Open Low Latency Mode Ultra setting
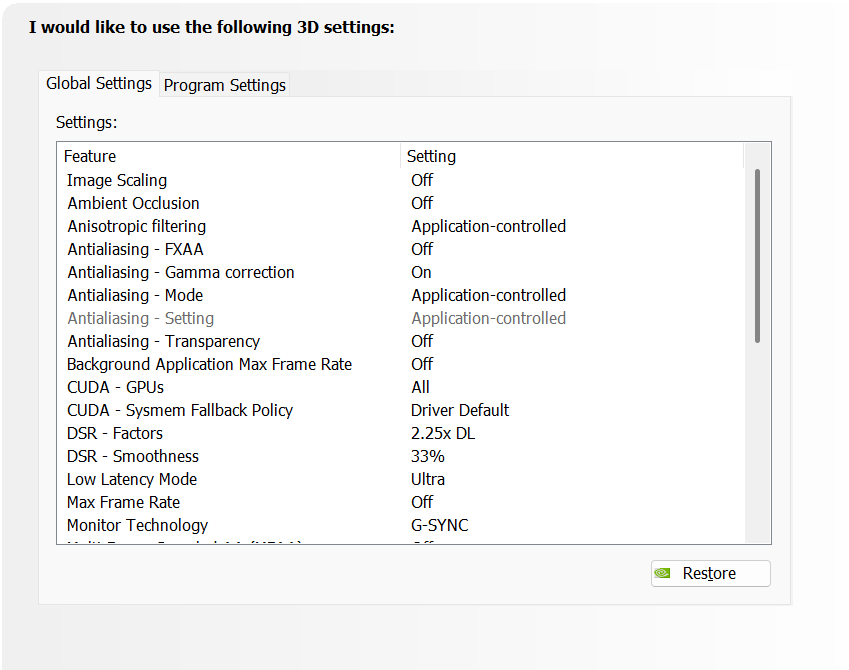The width and height of the screenshot is (849, 670). coord(428,480)
